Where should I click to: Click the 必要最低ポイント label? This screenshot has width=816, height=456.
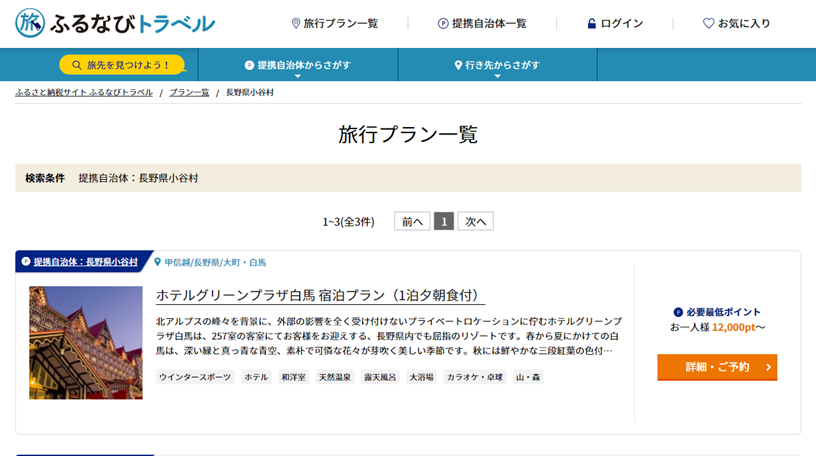coord(723,312)
